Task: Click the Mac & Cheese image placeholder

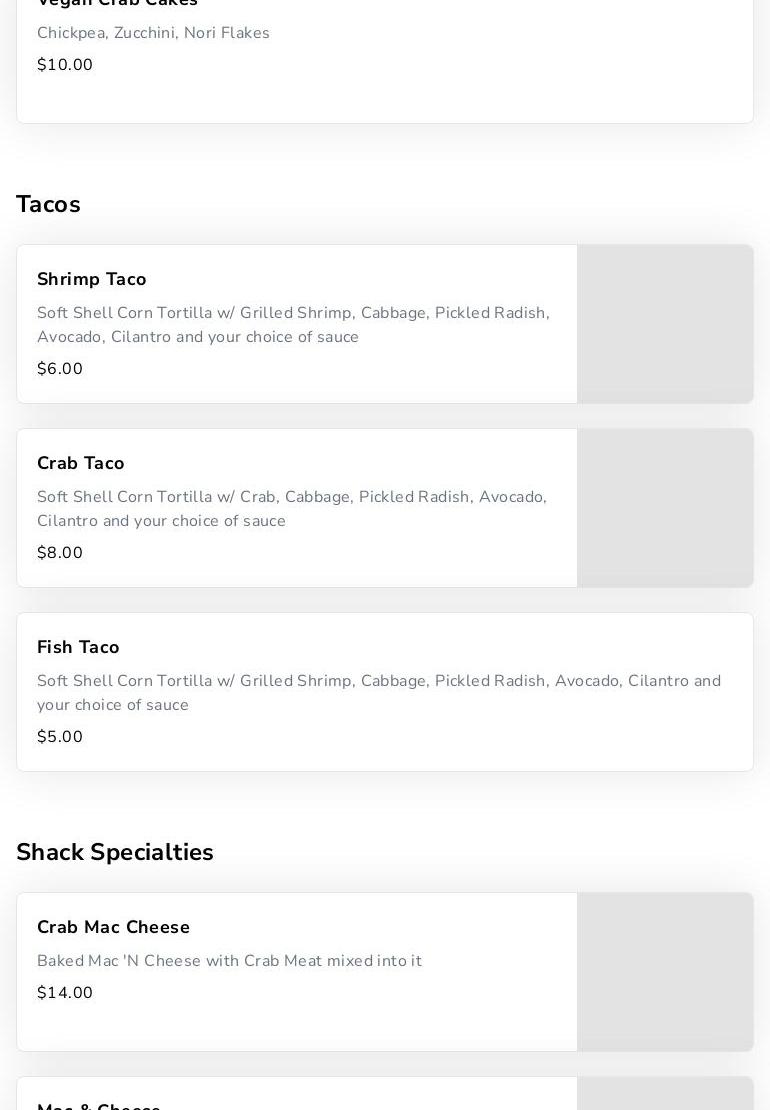Action: pyautogui.click(x=665, y=1094)
